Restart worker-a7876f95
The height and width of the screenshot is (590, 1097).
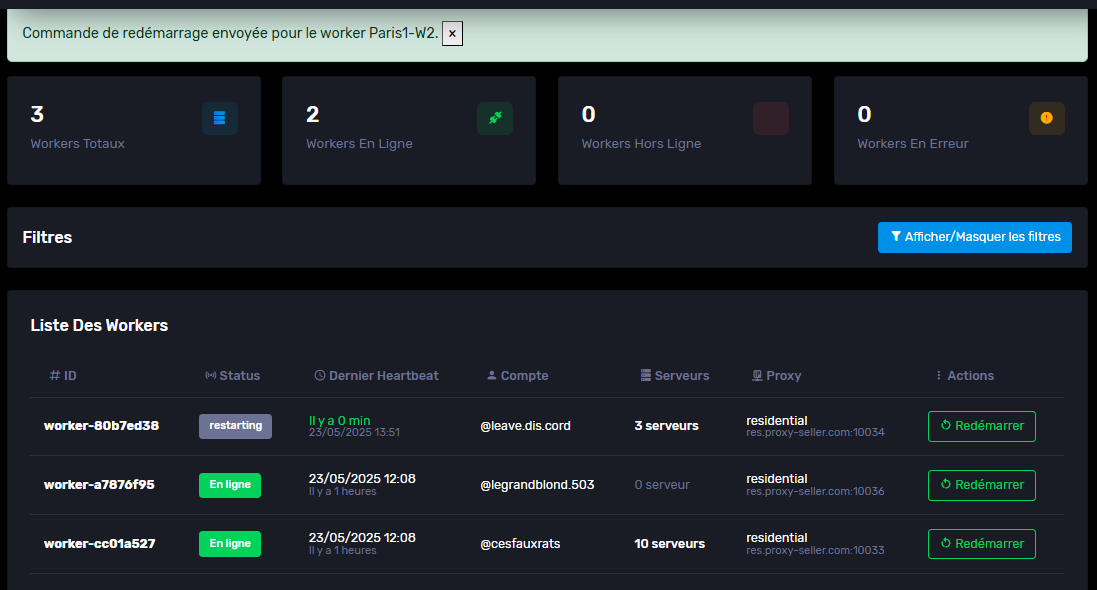(981, 485)
